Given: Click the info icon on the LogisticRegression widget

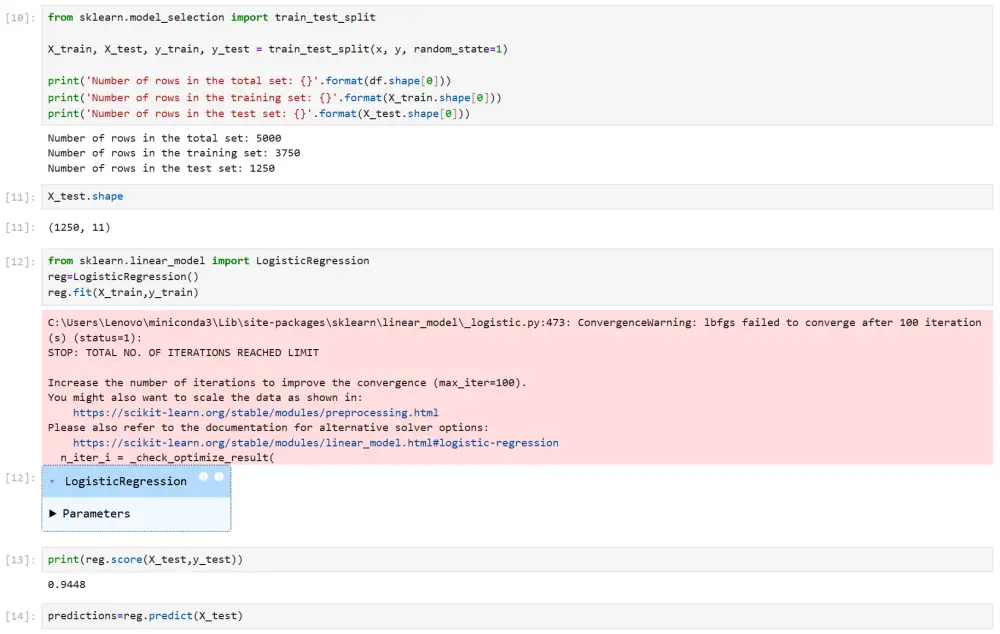Looking at the screenshot, I should 204,477.
